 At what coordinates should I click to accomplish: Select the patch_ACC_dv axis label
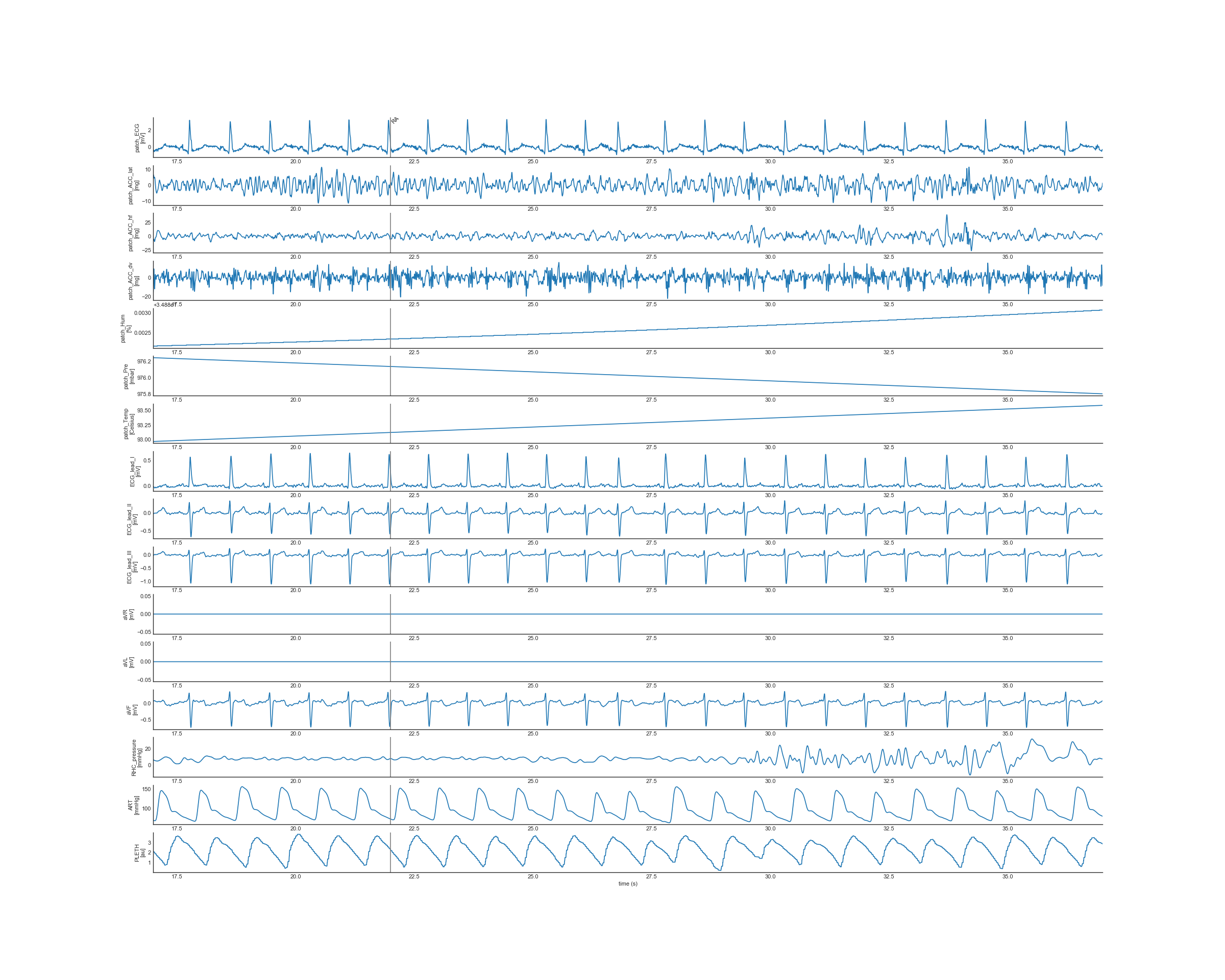pos(133,281)
